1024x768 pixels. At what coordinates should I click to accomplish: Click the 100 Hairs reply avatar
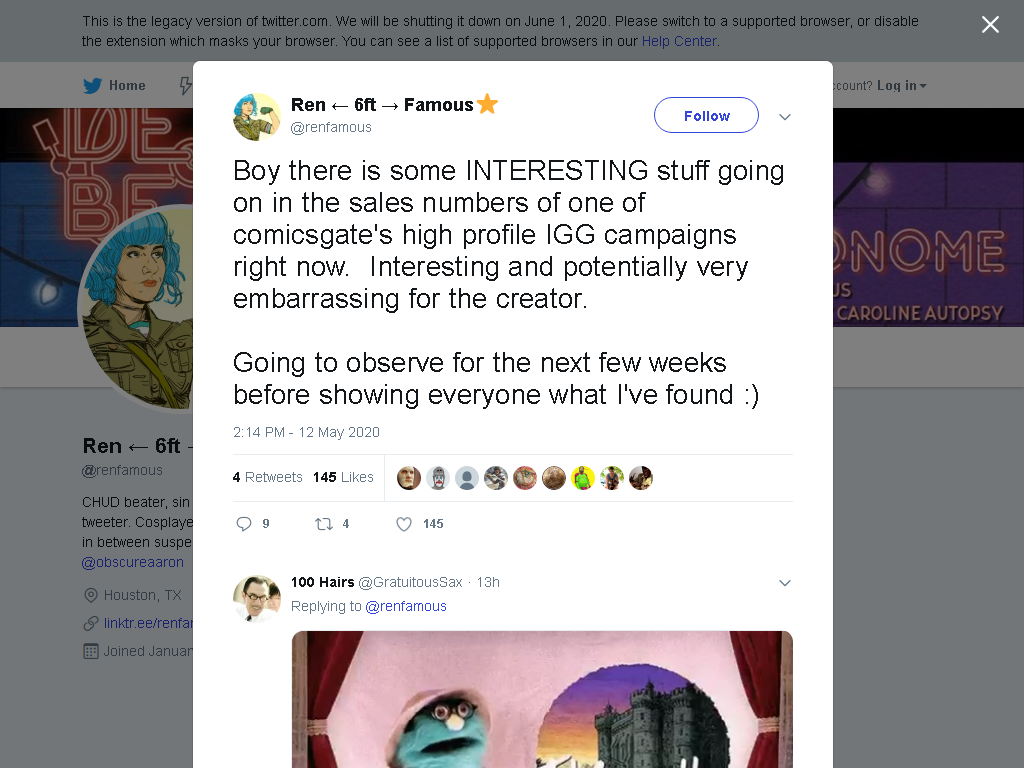click(x=257, y=598)
